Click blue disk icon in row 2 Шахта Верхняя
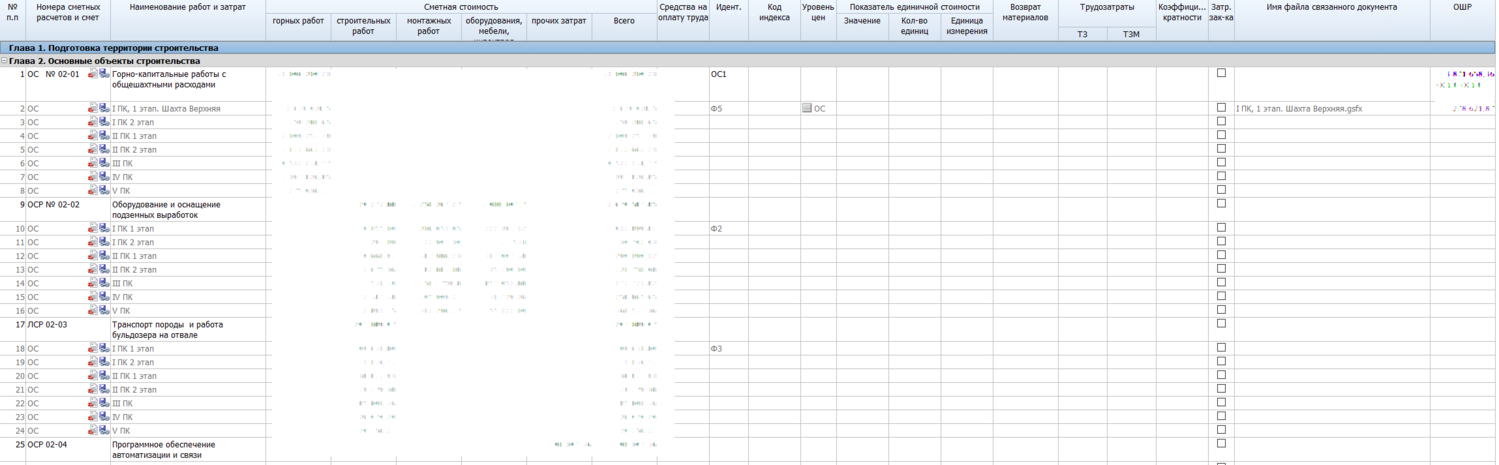 click(105, 108)
